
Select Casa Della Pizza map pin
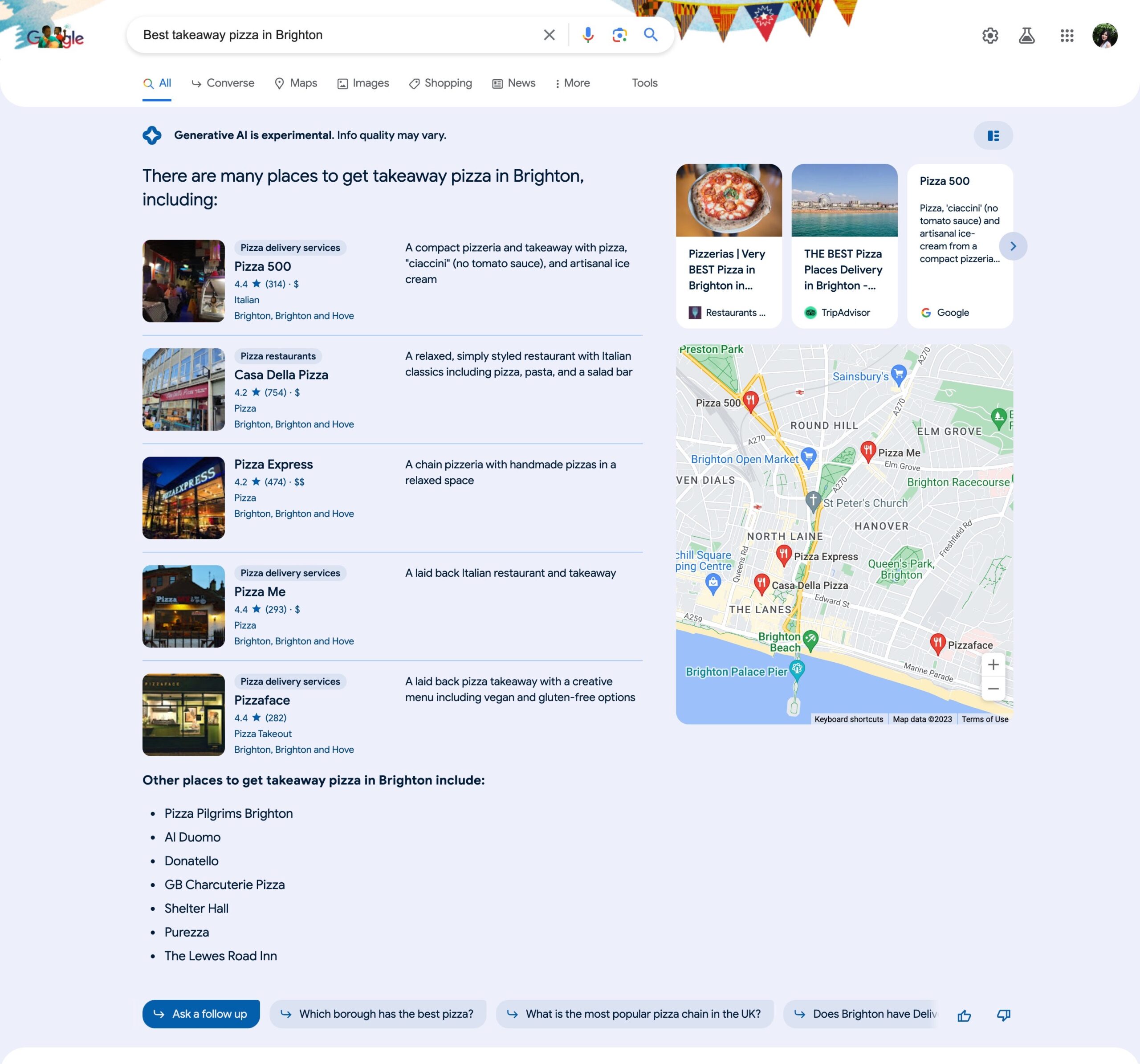761,583
